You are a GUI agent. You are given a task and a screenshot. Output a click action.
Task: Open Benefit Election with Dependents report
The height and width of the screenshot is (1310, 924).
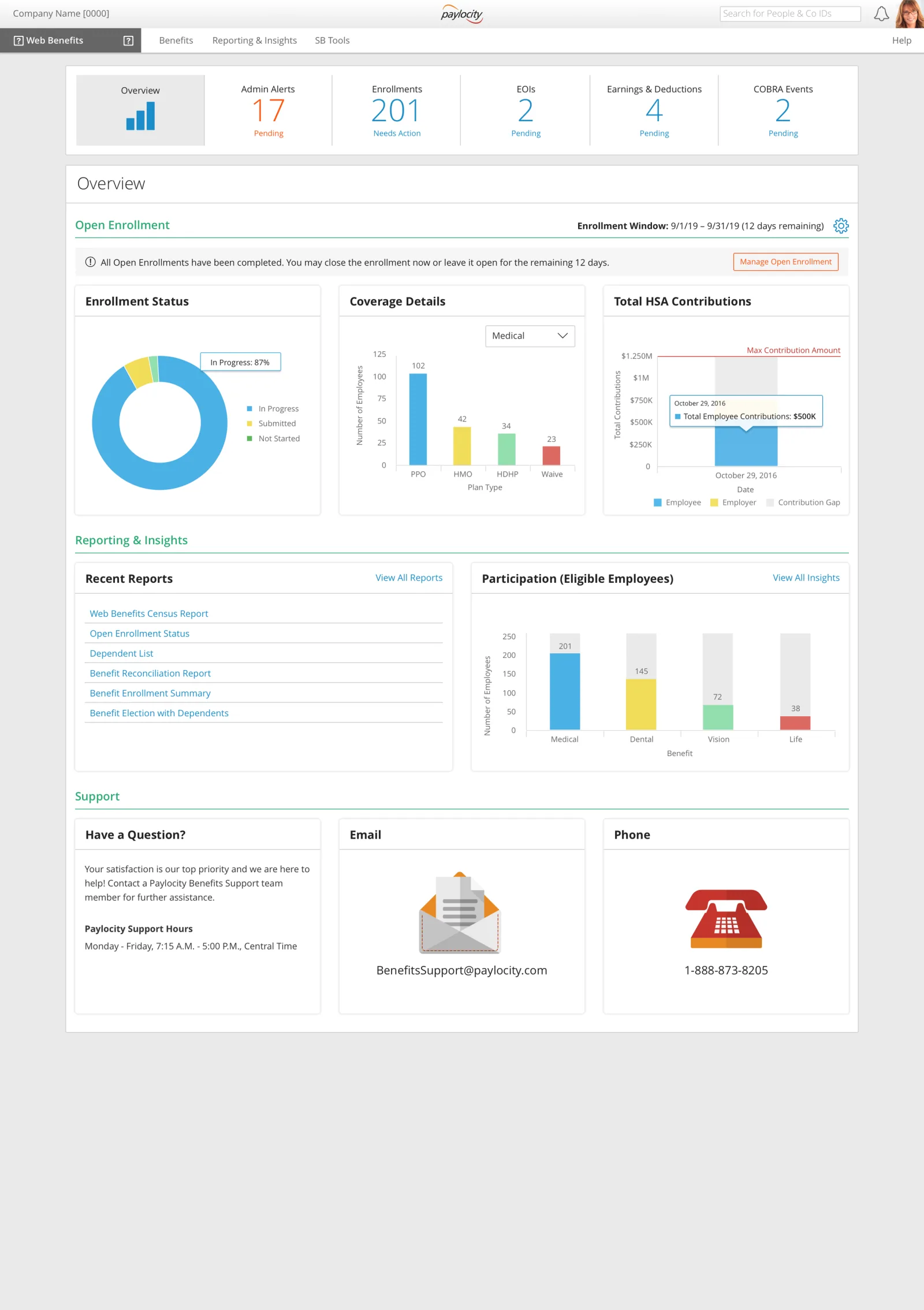click(x=159, y=713)
